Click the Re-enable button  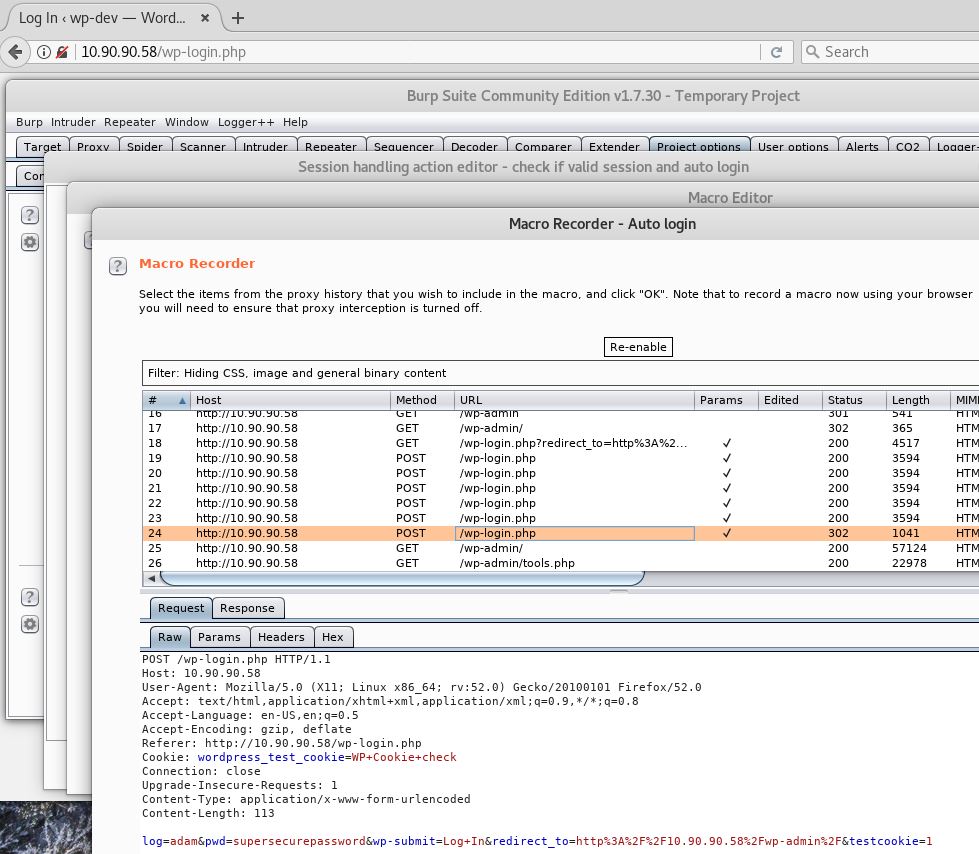coord(638,347)
